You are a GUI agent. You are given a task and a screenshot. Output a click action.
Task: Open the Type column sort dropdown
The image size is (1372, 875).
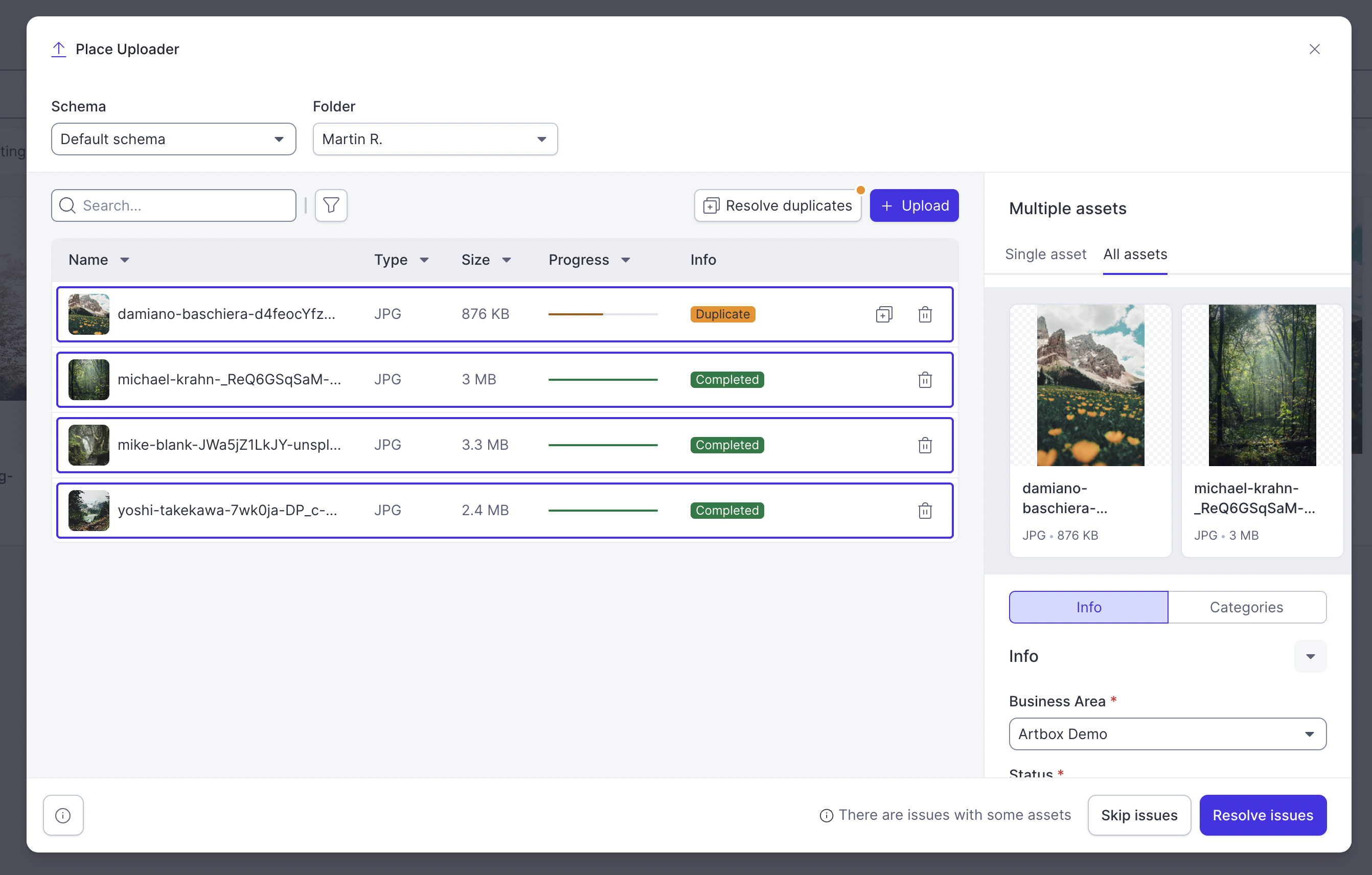tap(424, 260)
